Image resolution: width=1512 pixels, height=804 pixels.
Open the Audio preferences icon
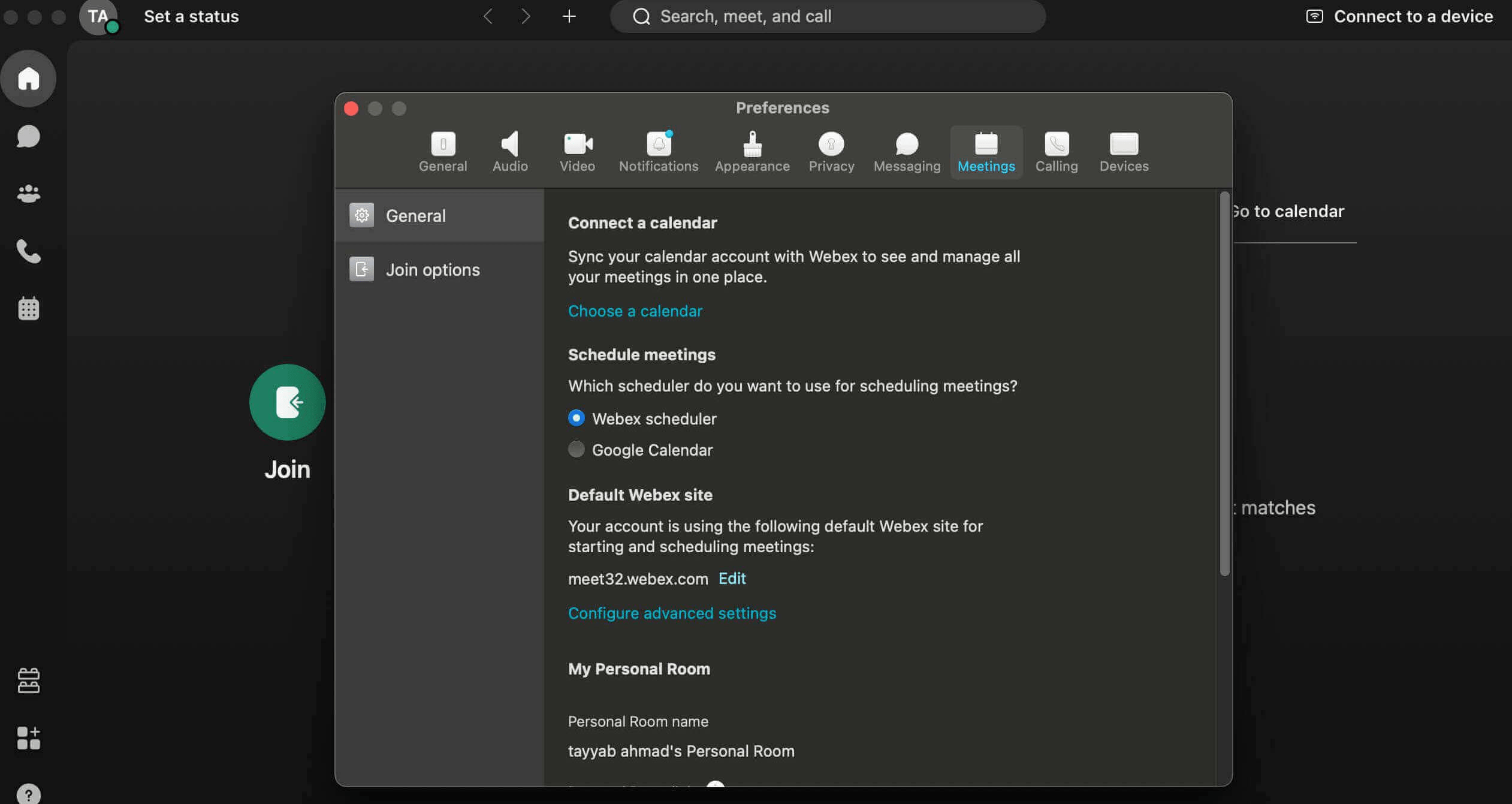point(509,151)
